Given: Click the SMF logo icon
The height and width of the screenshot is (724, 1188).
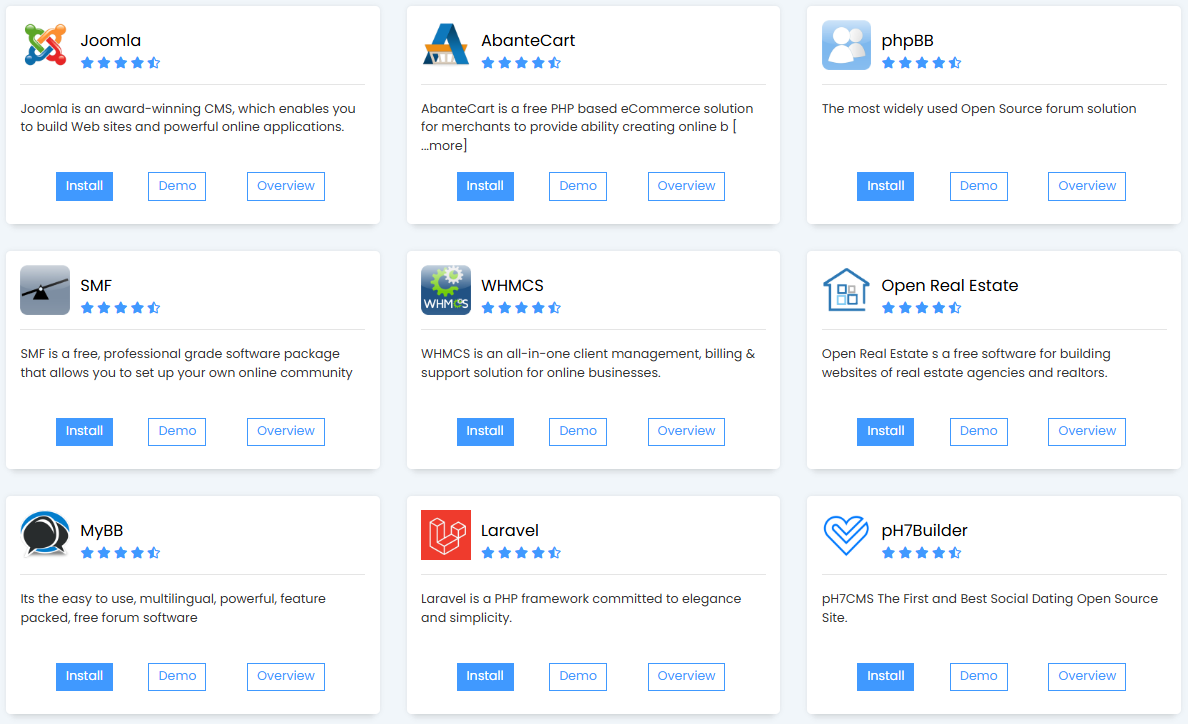Looking at the screenshot, I should pyautogui.click(x=45, y=290).
